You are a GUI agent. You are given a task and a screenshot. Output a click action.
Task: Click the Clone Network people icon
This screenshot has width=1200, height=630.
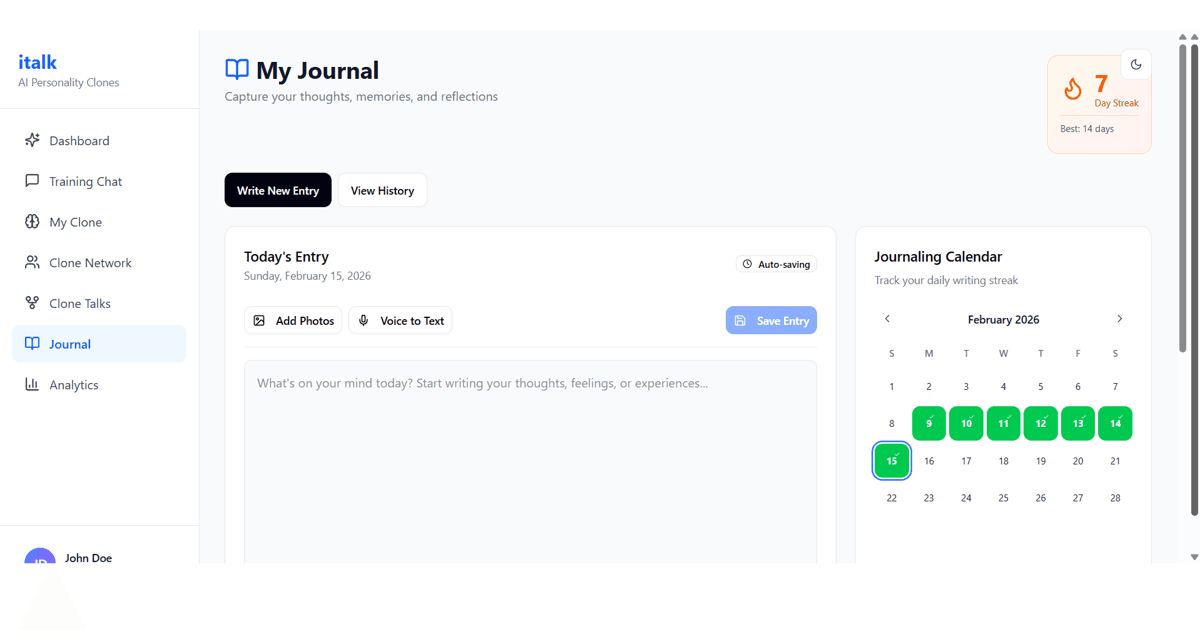coord(32,263)
